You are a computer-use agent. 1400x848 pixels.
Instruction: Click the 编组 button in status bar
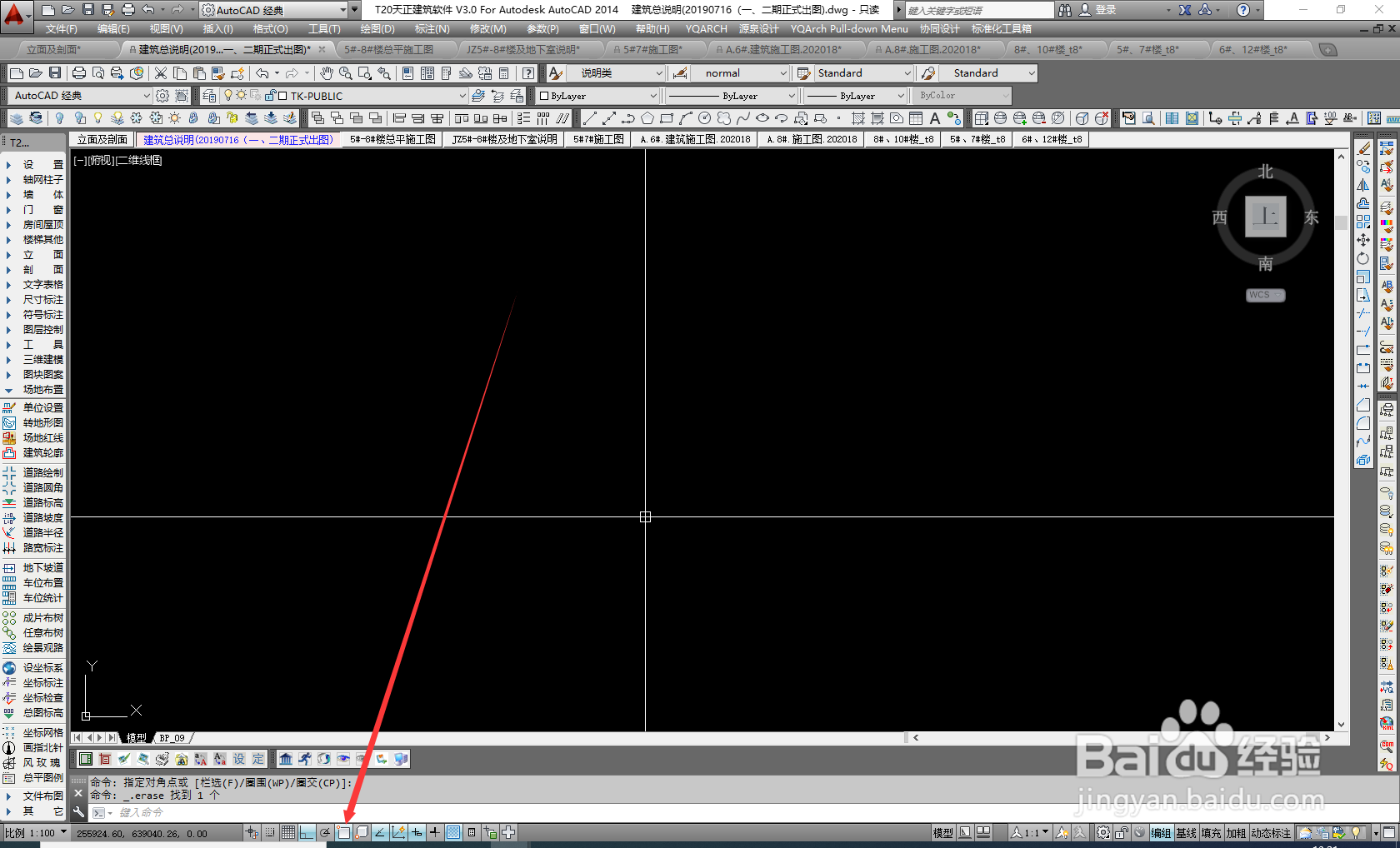(x=1161, y=832)
